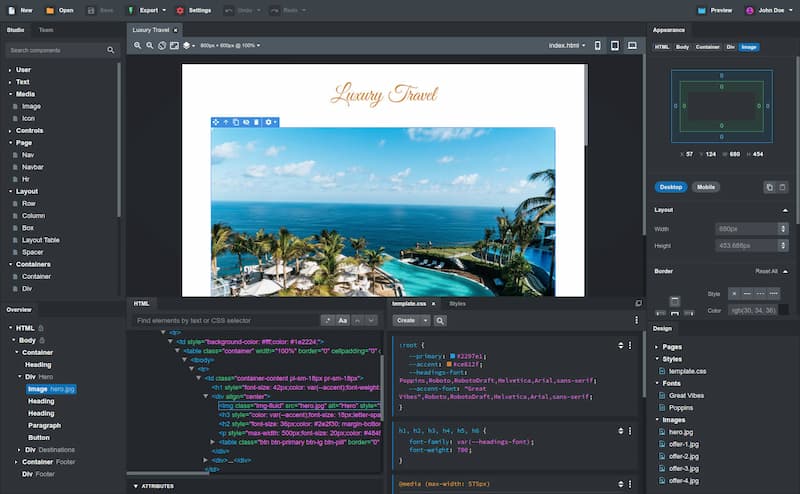800x494 pixels.
Task: Pop out the editor panel icon
Action: tap(638, 303)
